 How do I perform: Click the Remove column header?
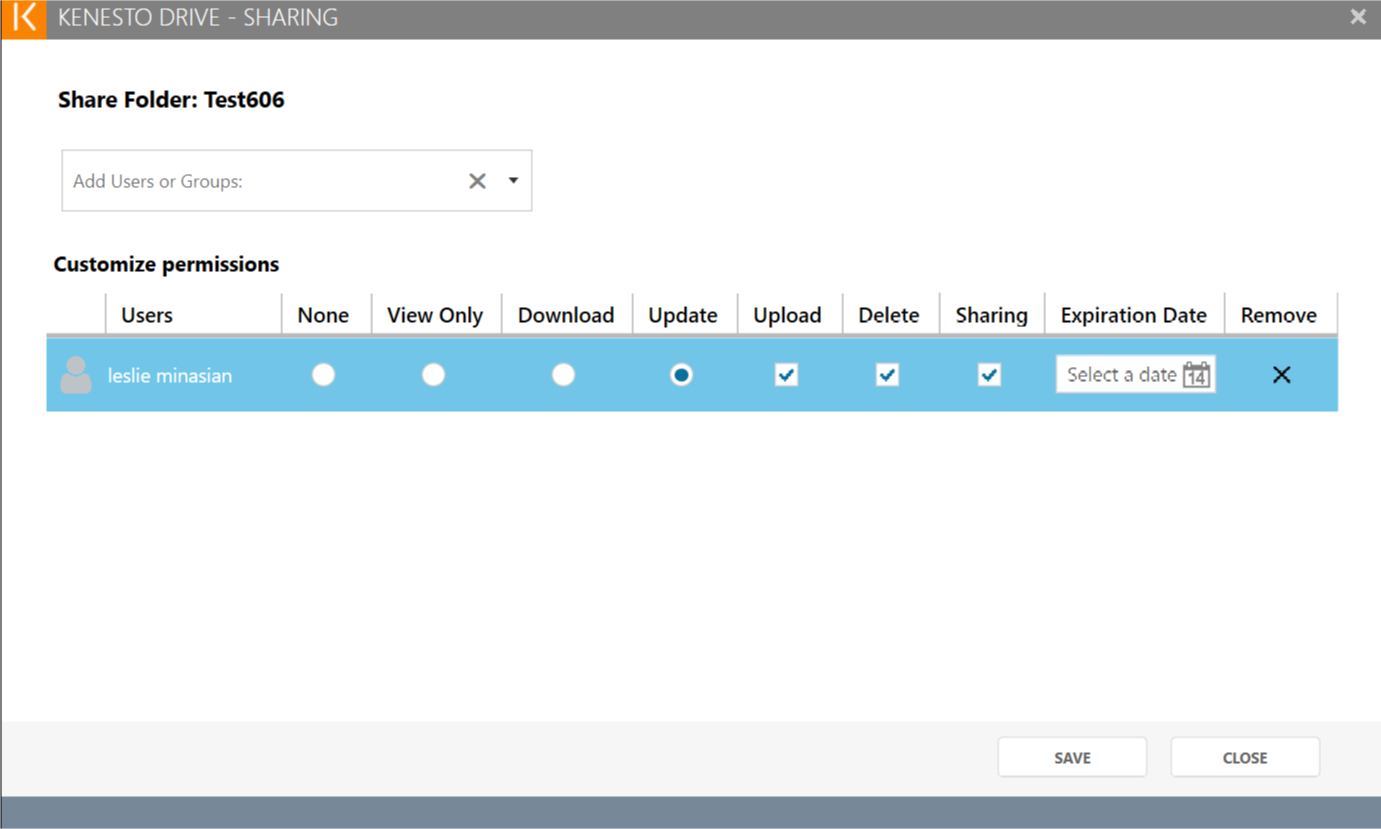point(1281,315)
